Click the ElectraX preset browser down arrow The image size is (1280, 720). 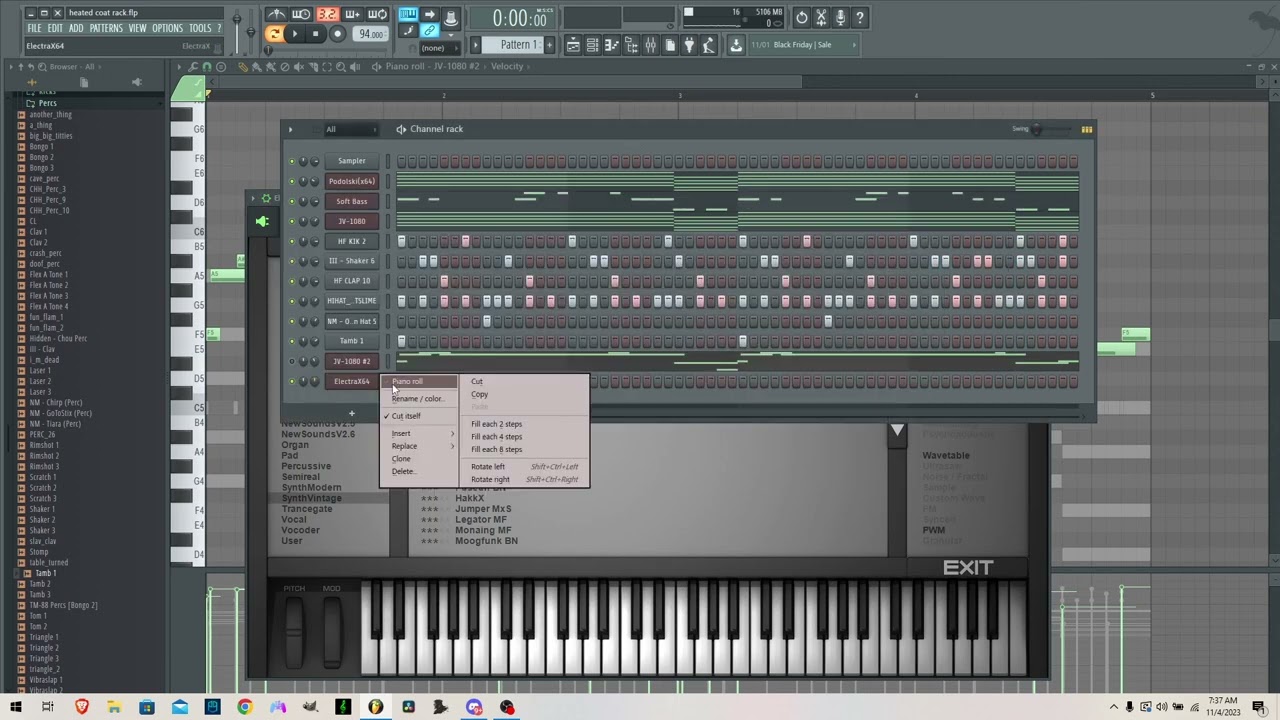(897, 431)
